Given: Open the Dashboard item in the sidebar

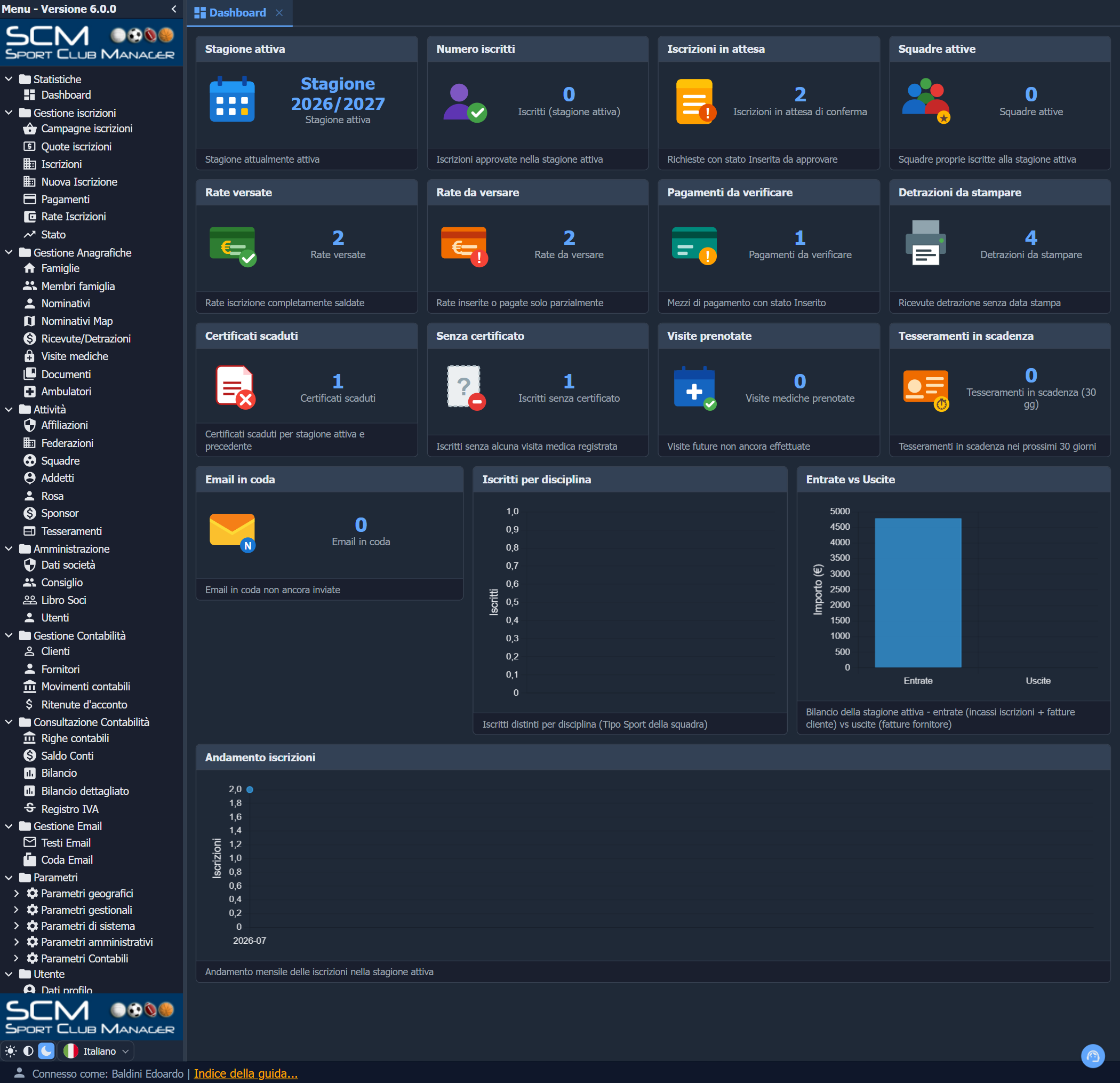Looking at the screenshot, I should coord(65,95).
